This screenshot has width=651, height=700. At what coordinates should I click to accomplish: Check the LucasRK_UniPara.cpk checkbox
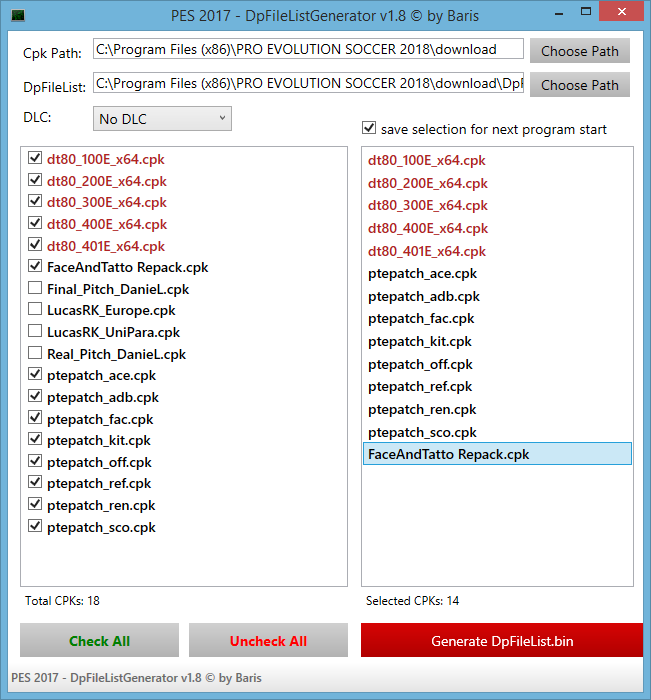click(x=35, y=331)
